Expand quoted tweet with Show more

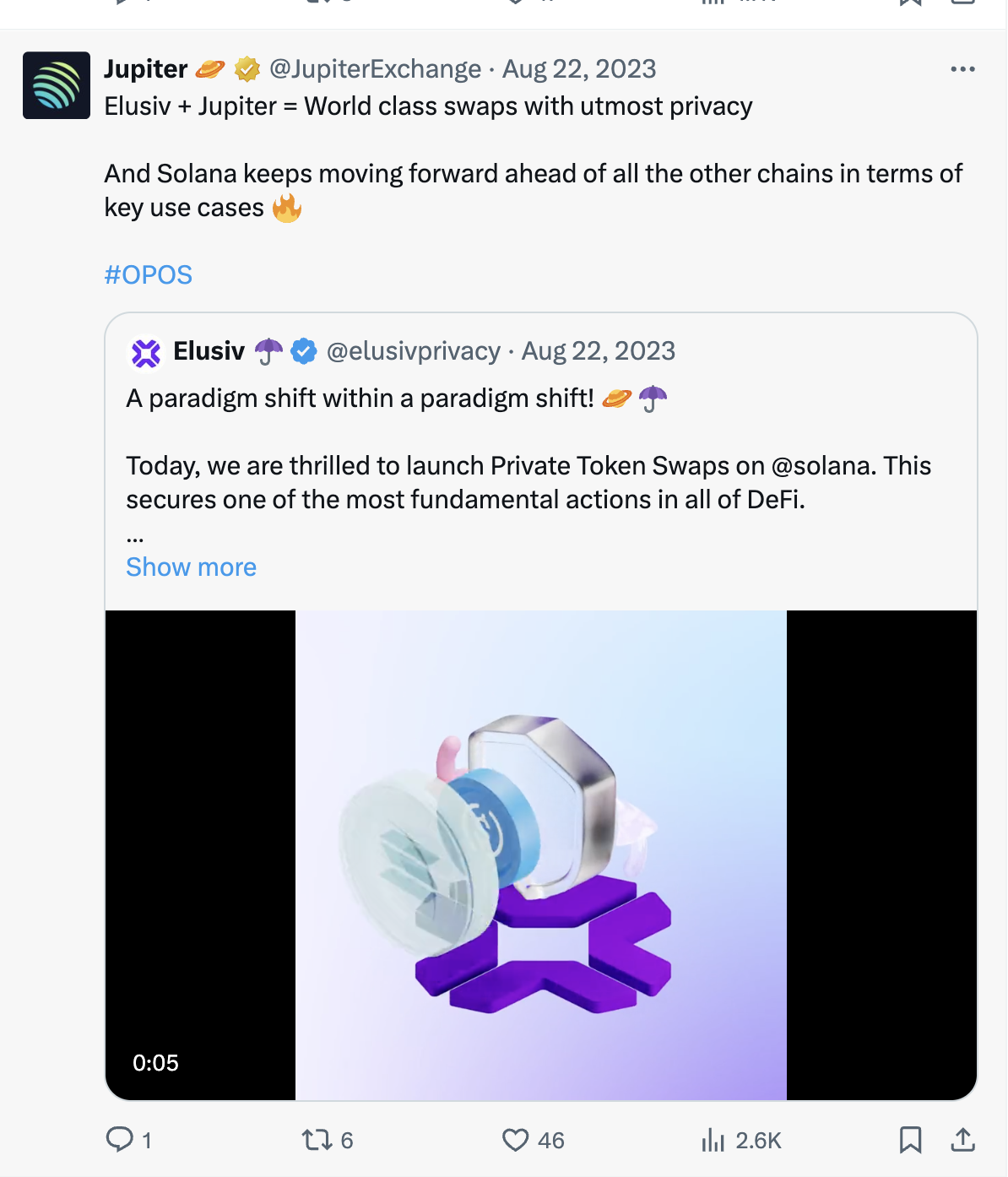pos(191,567)
